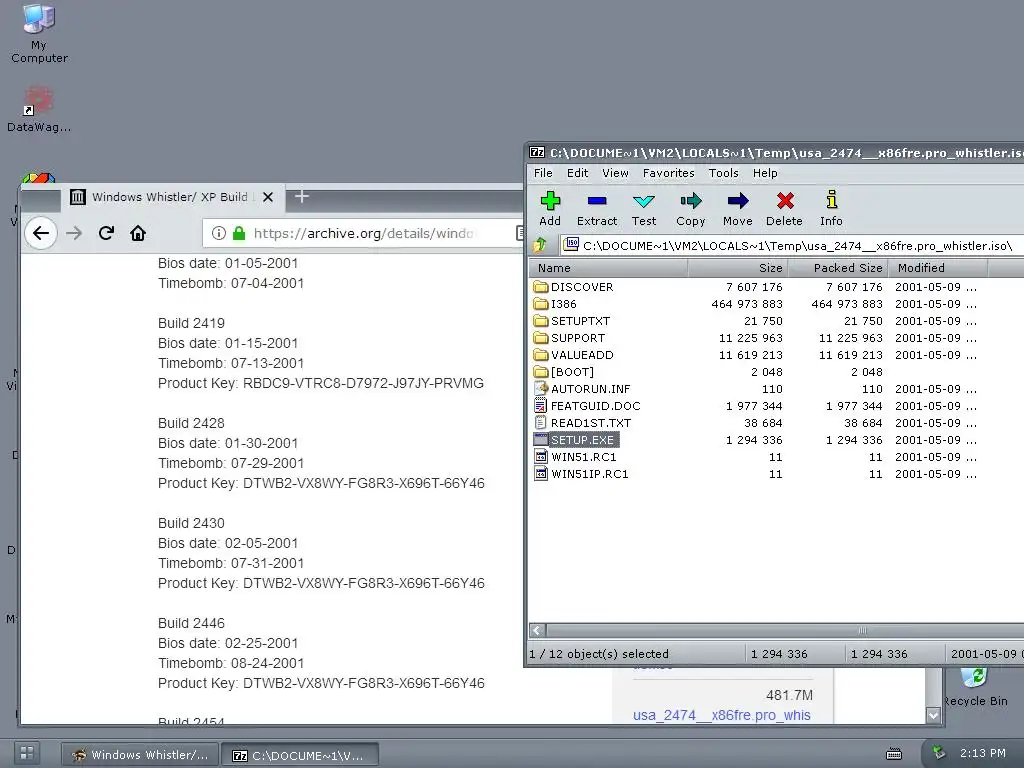This screenshot has width=1024, height=768.
Task: Click the 7-Zip archive path field
Action: pos(793,246)
